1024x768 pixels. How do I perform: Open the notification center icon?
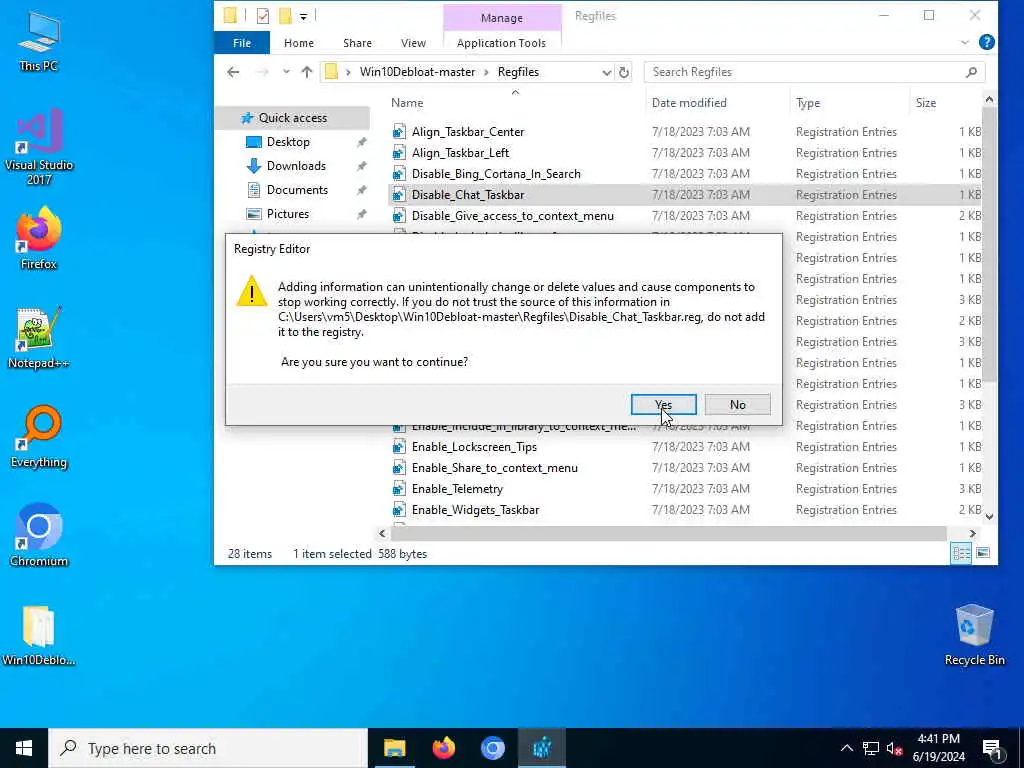click(x=991, y=748)
